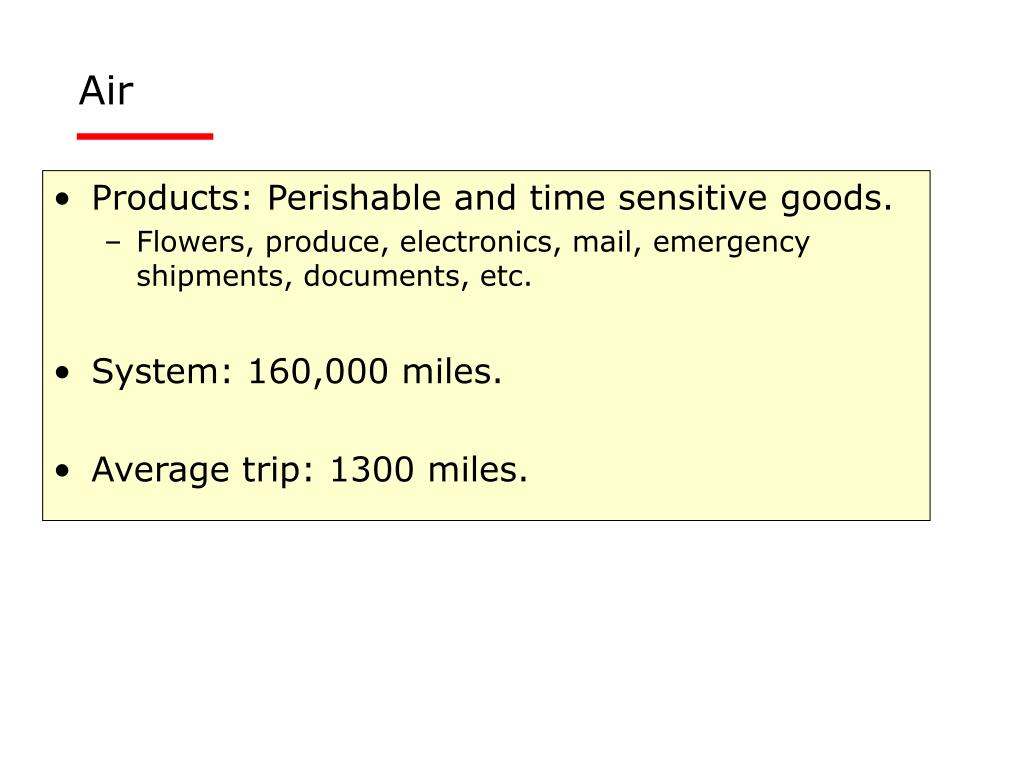Click the bullet dot before "Average trip"
Viewport: 1024px width, 768px height.
(63, 471)
